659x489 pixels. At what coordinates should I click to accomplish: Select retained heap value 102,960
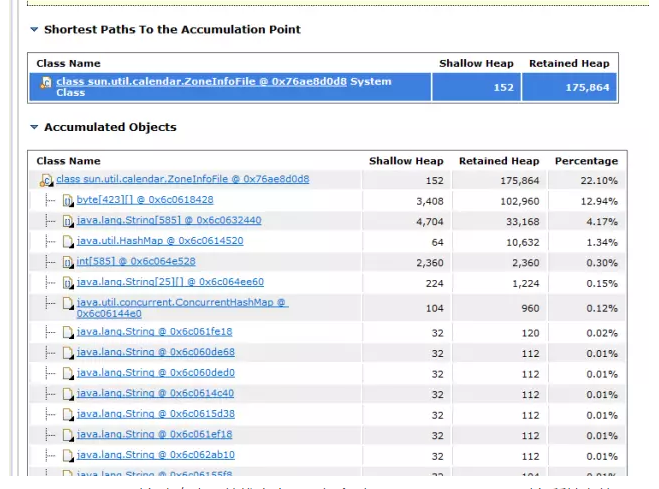tap(519, 201)
